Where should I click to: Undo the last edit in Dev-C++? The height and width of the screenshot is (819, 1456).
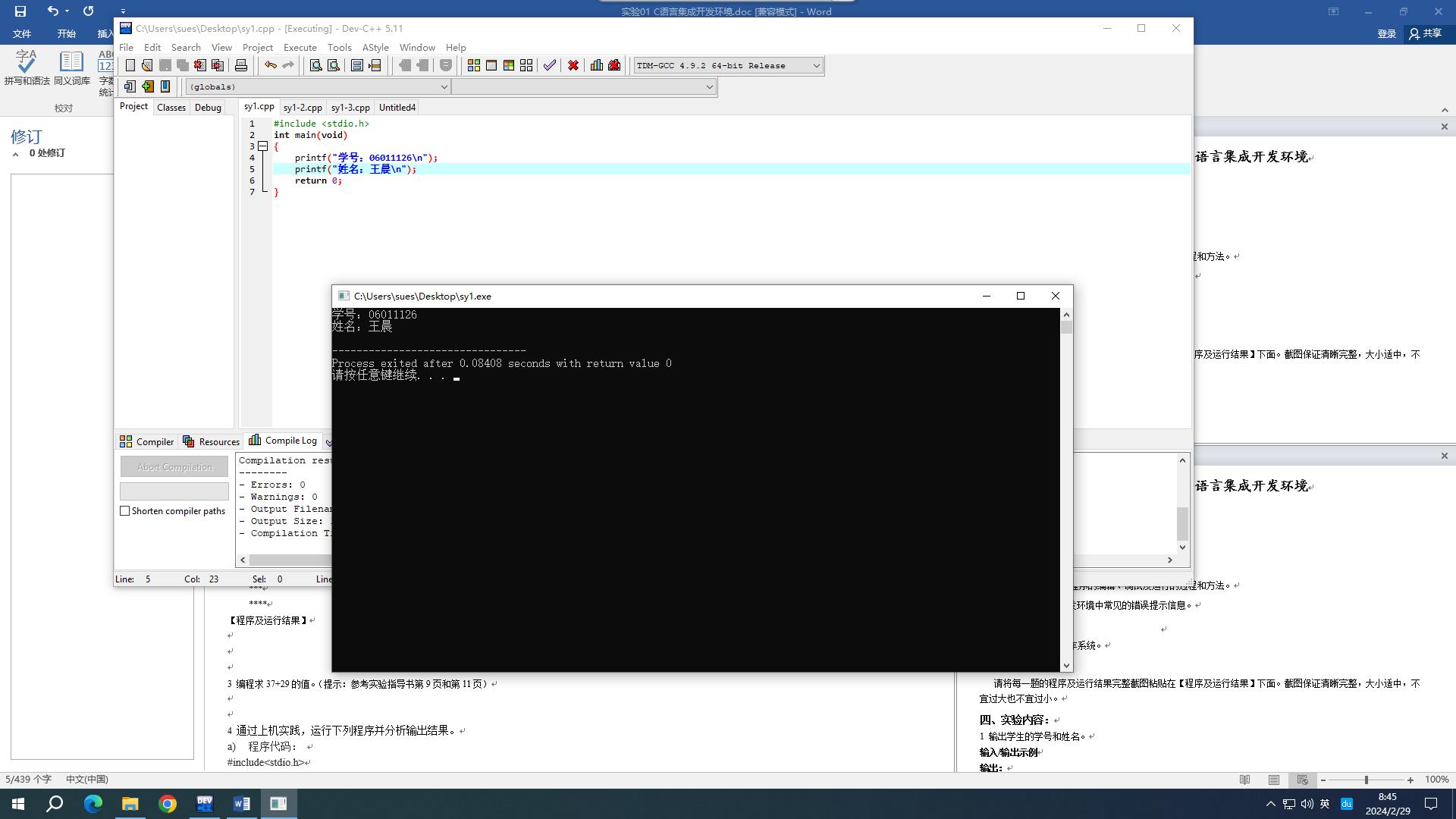coord(270,66)
